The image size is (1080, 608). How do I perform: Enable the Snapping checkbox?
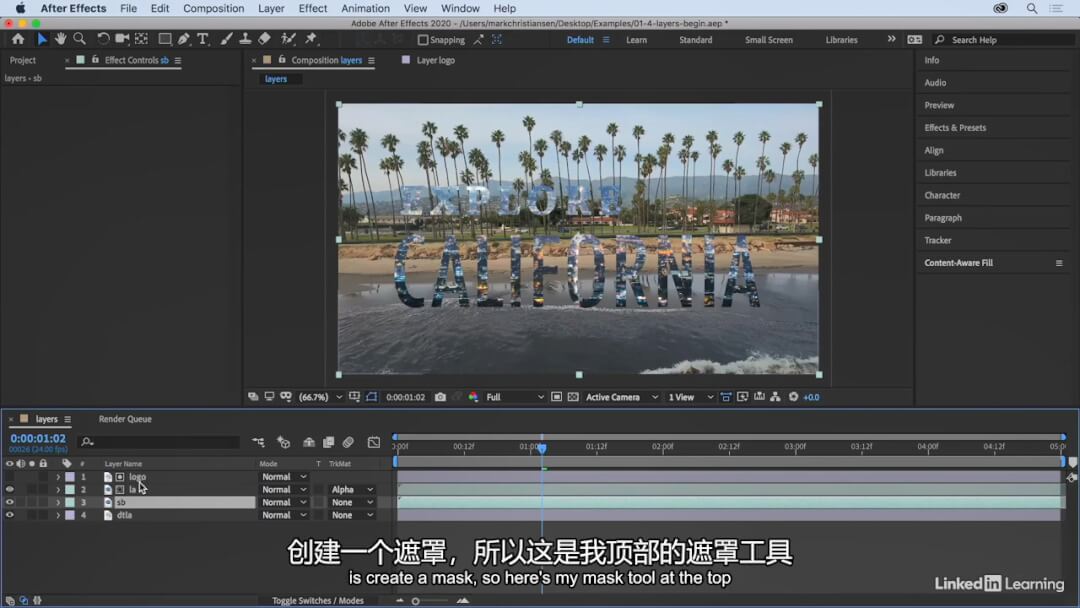tap(423, 40)
